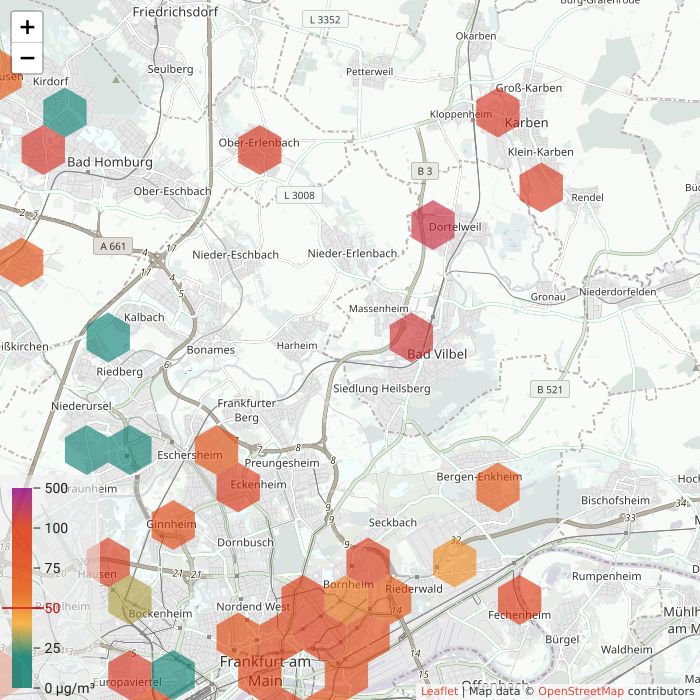Click the orange hexagon left of A 661

[x=21, y=262]
